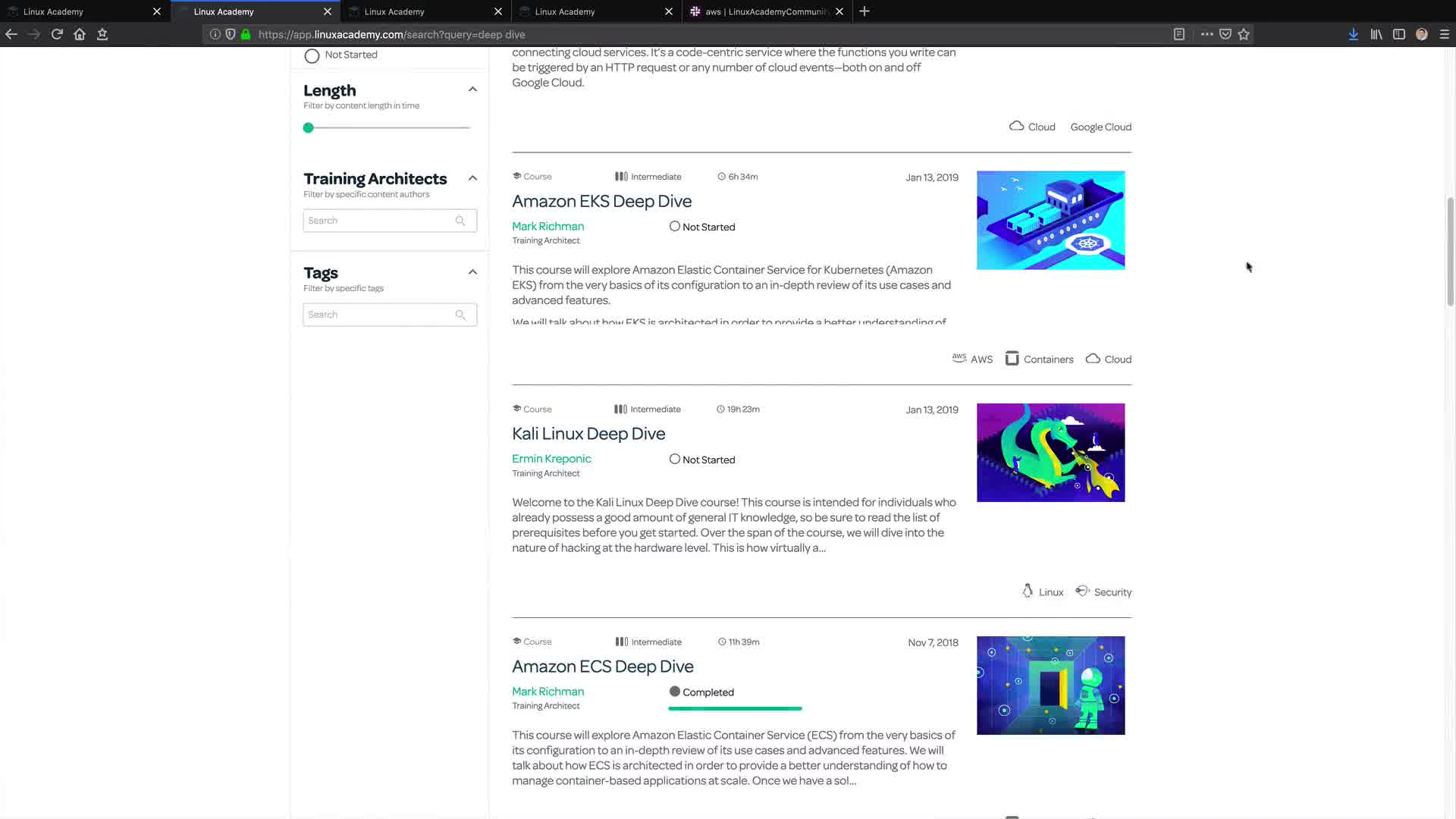Open the Amazon EKS Deep Dive course

(601, 202)
